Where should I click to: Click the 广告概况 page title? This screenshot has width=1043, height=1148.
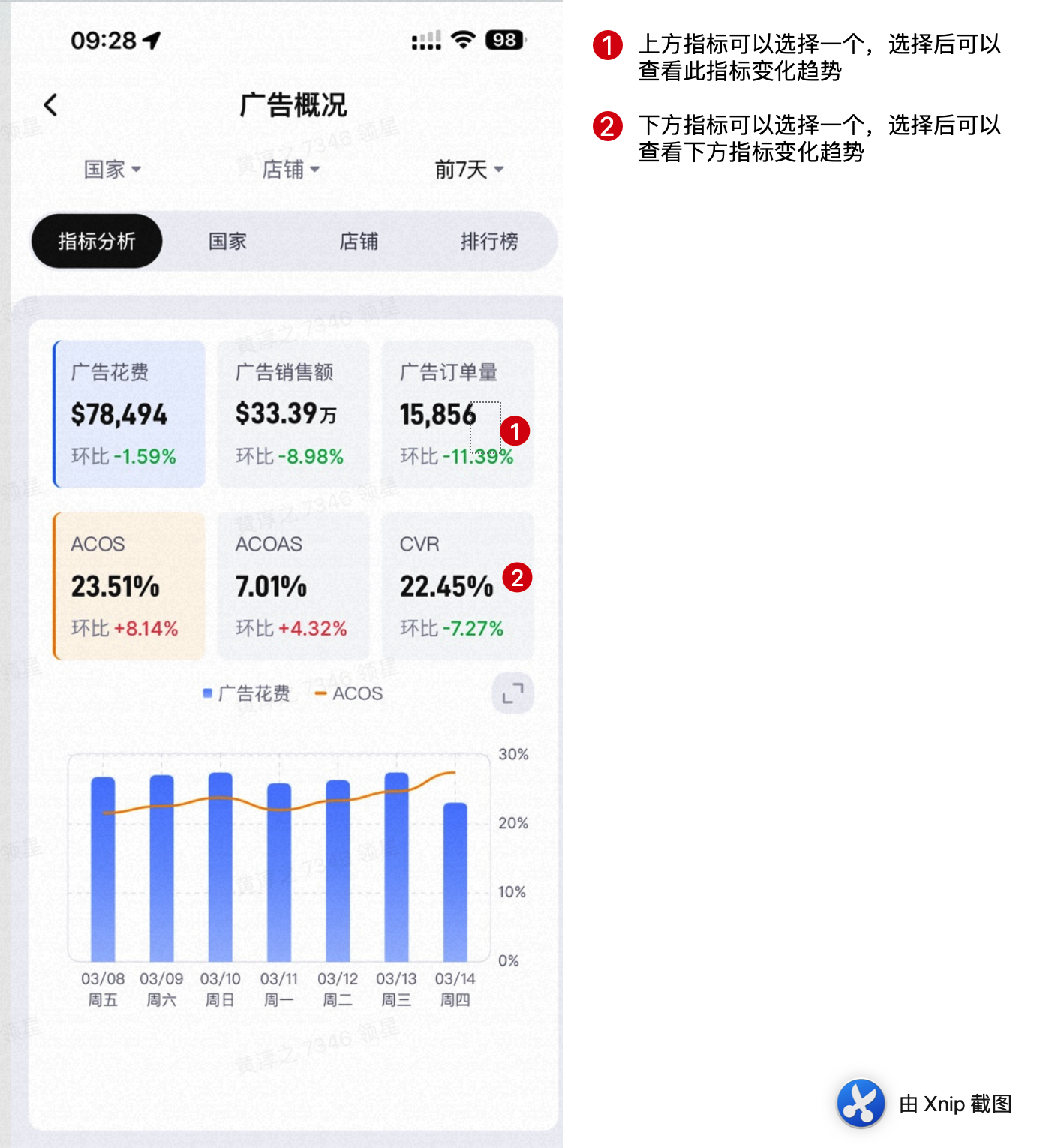[293, 105]
